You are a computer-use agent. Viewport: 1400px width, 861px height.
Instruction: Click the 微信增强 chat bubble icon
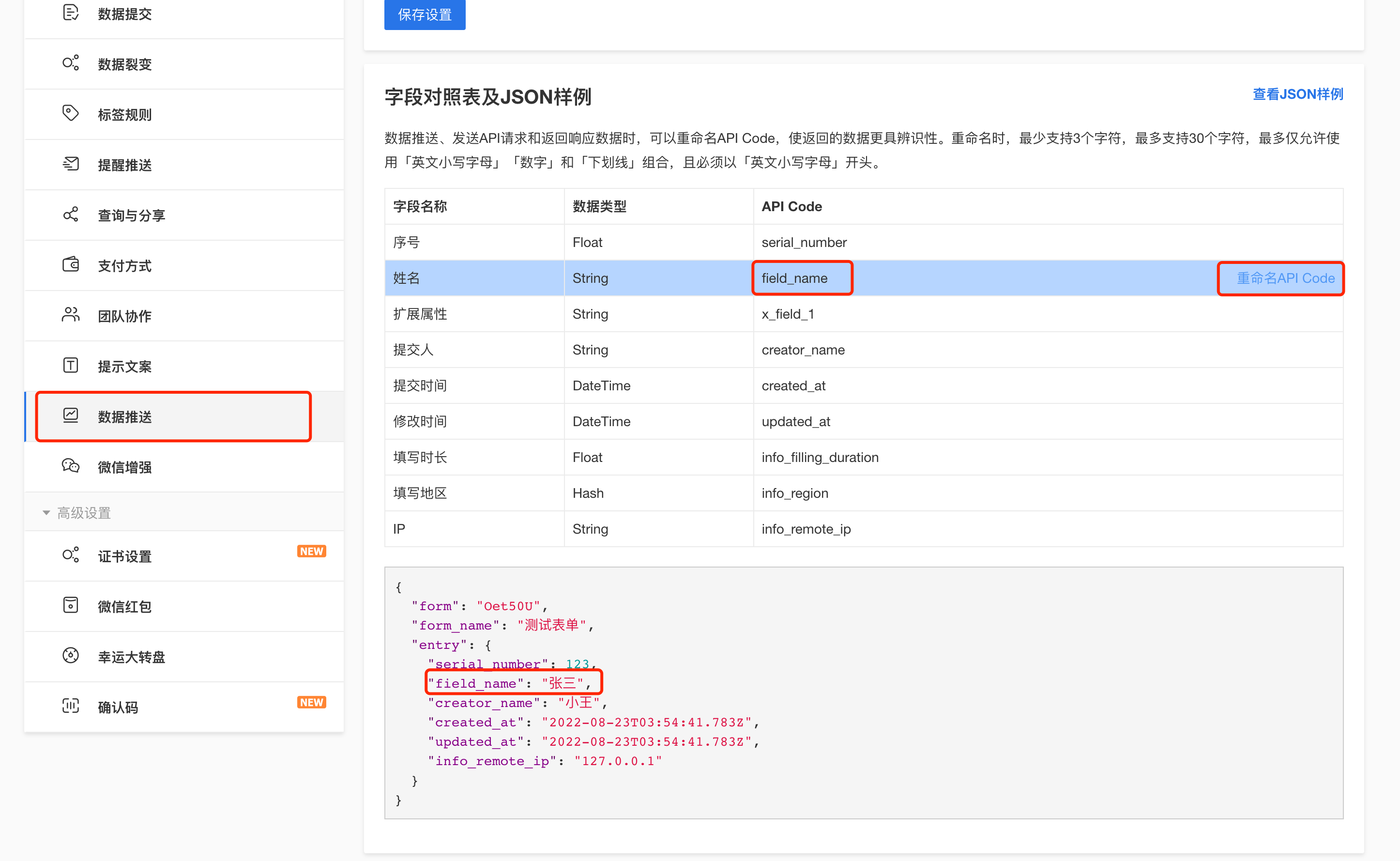click(70, 466)
